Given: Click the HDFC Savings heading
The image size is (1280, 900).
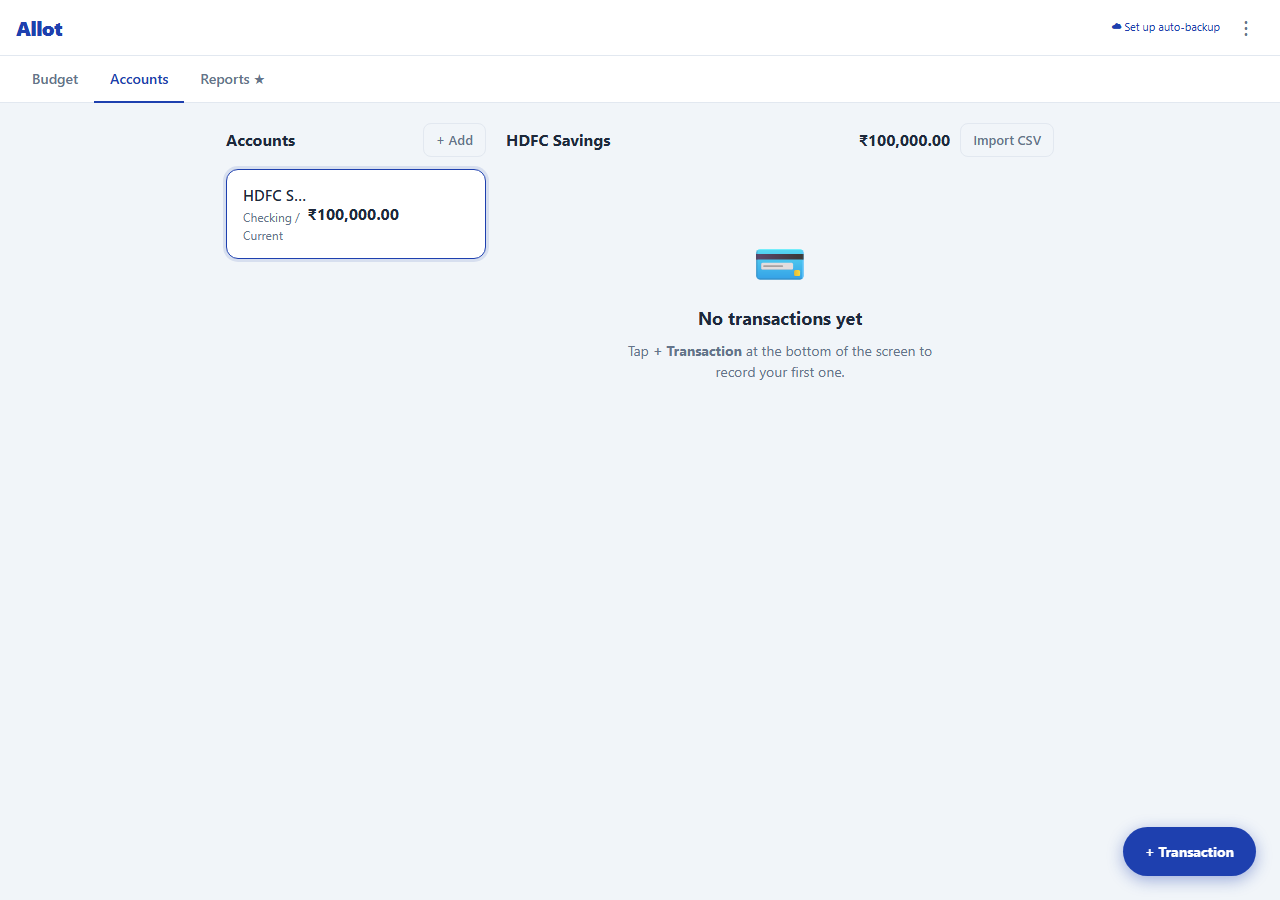Looking at the screenshot, I should click(558, 140).
